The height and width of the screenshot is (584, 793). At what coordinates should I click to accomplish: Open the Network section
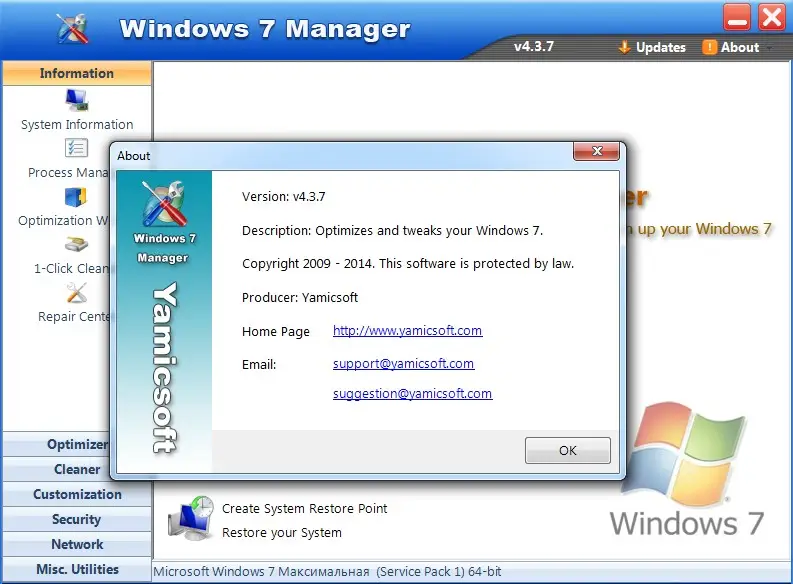coord(77,544)
